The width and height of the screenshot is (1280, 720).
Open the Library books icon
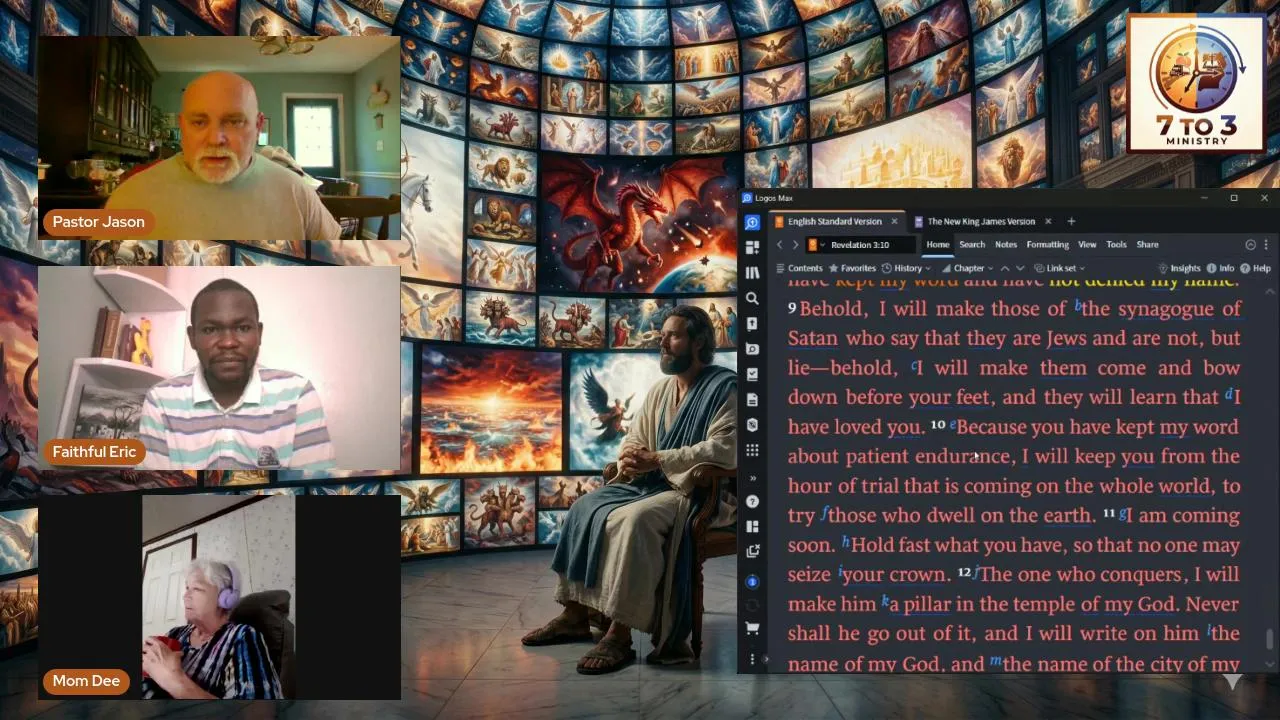point(752,272)
